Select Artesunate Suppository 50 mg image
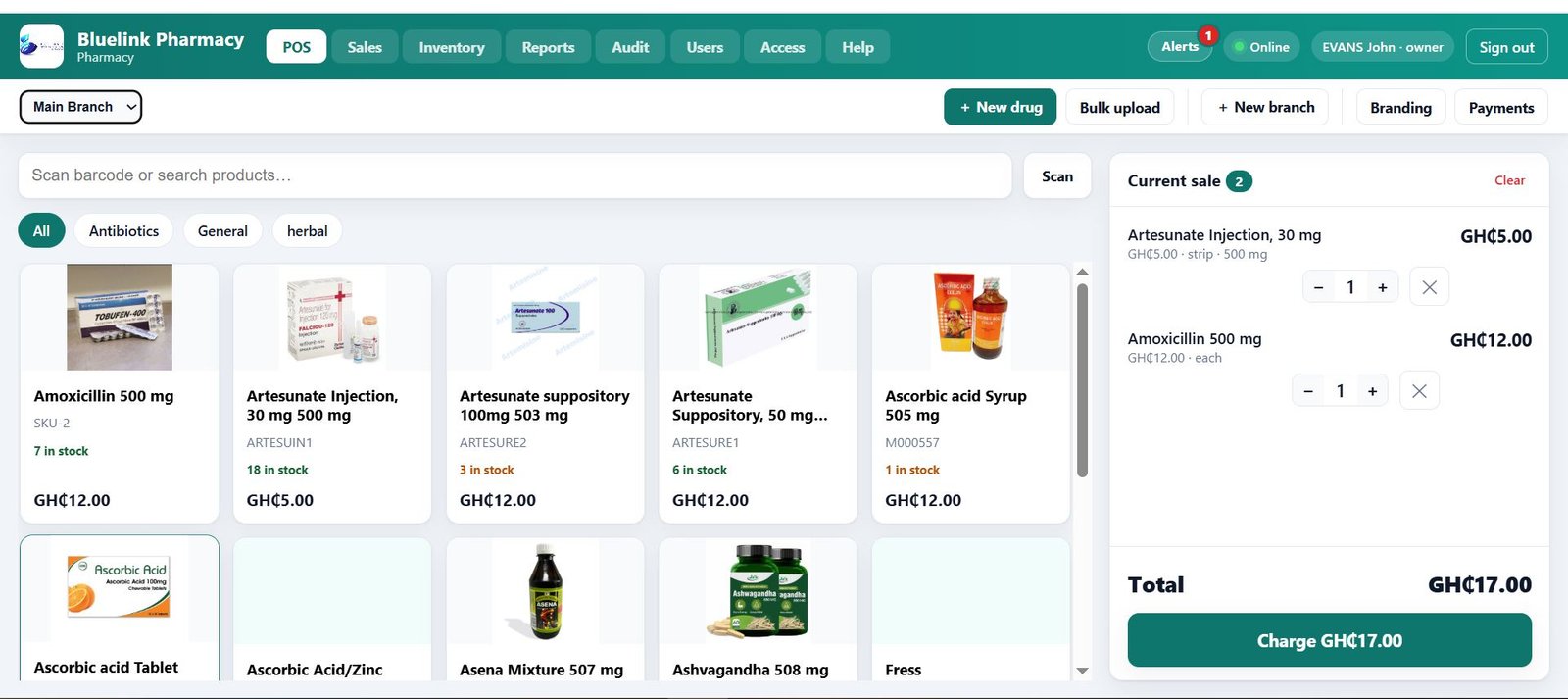1568x699 pixels. pyautogui.click(x=758, y=317)
